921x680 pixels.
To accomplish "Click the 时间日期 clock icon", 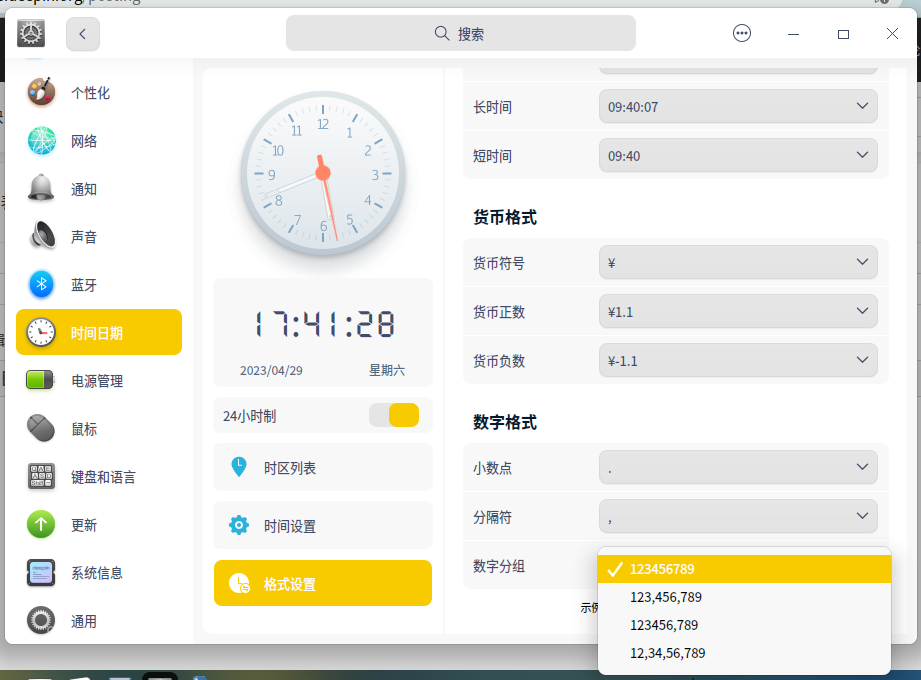I will pos(41,332).
